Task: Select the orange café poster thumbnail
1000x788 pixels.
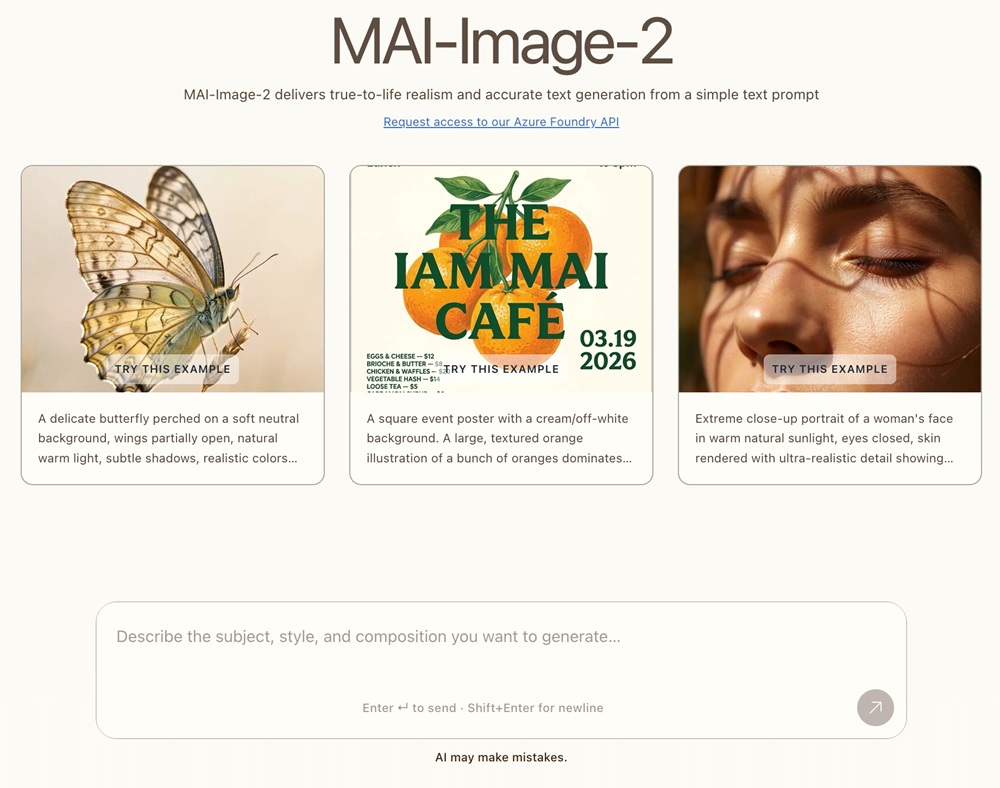Action: 501,279
